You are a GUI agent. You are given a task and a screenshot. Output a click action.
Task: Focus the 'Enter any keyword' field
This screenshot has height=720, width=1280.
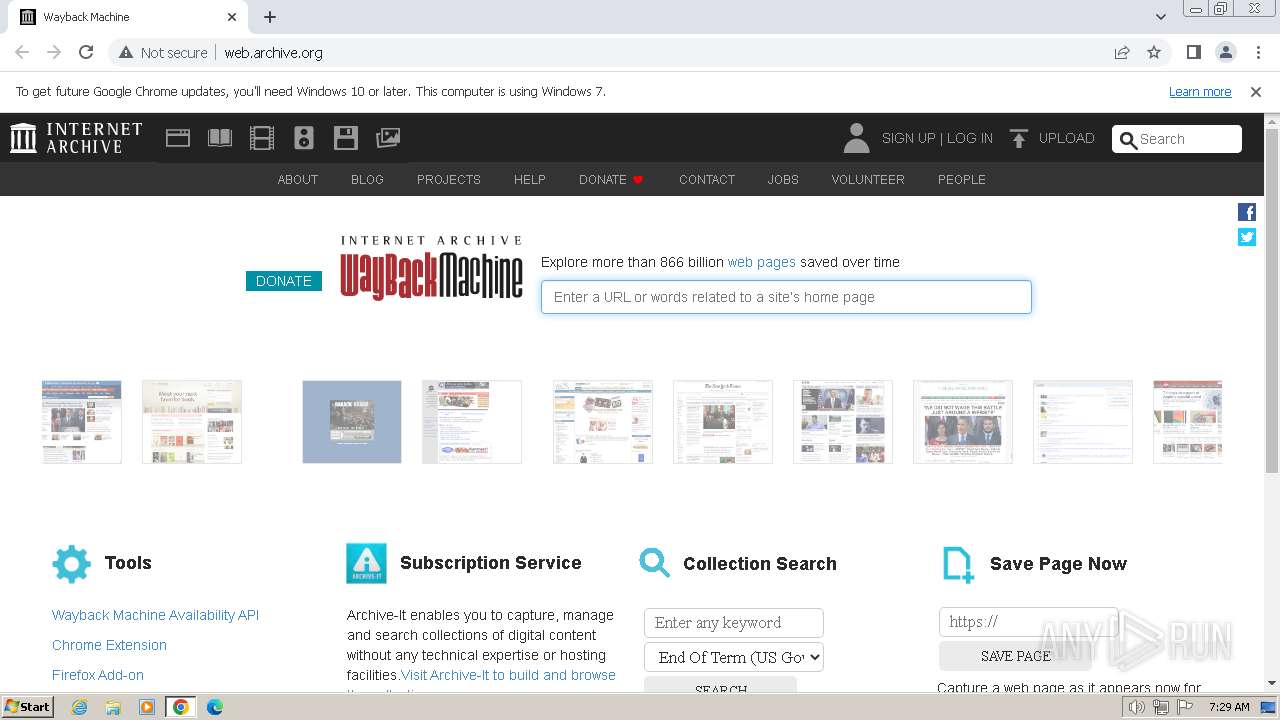point(734,623)
